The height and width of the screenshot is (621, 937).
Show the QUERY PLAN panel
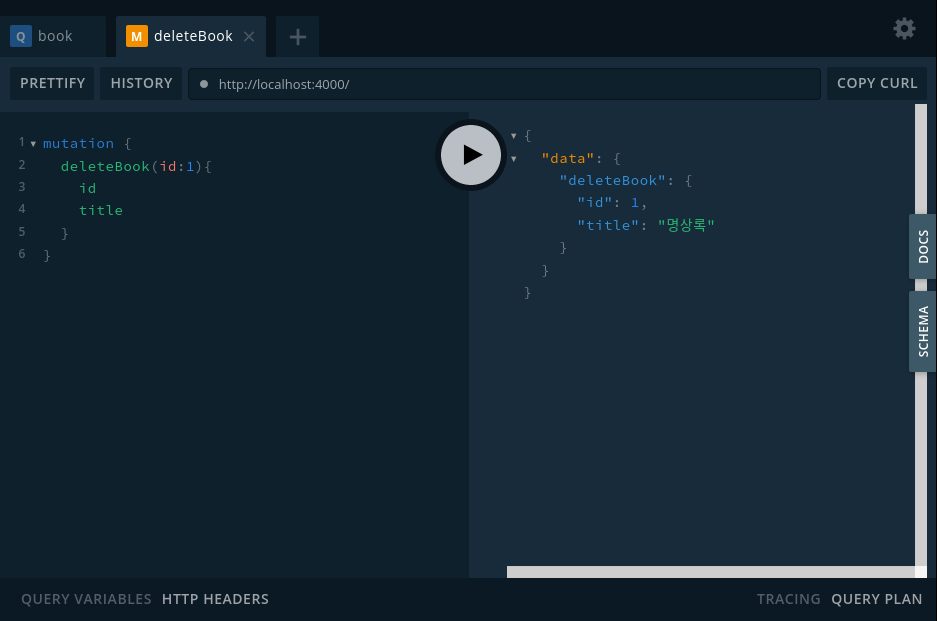coord(877,599)
